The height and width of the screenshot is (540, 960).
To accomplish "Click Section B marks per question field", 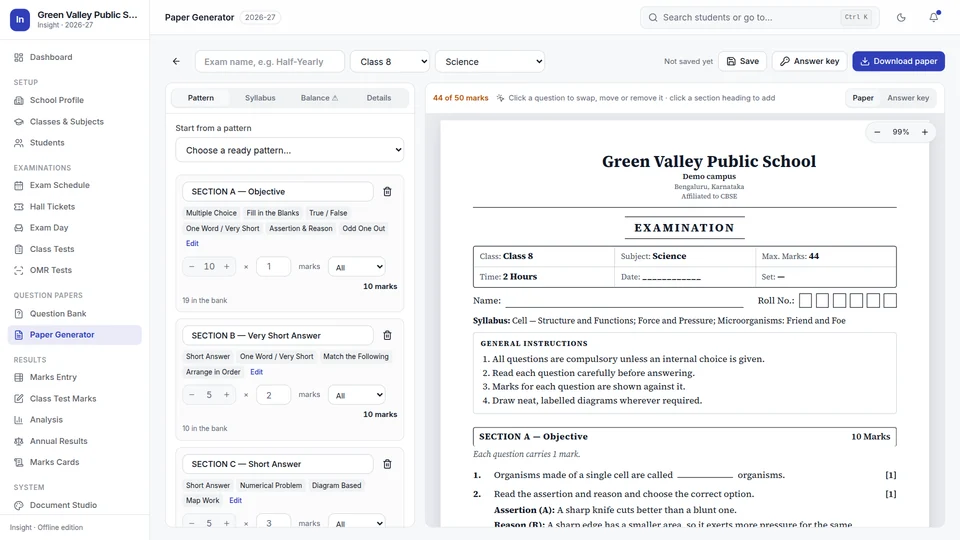I will click(x=273, y=395).
